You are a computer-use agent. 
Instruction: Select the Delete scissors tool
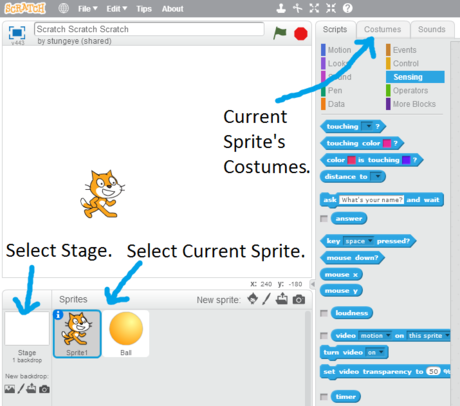[x=297, y=8]
